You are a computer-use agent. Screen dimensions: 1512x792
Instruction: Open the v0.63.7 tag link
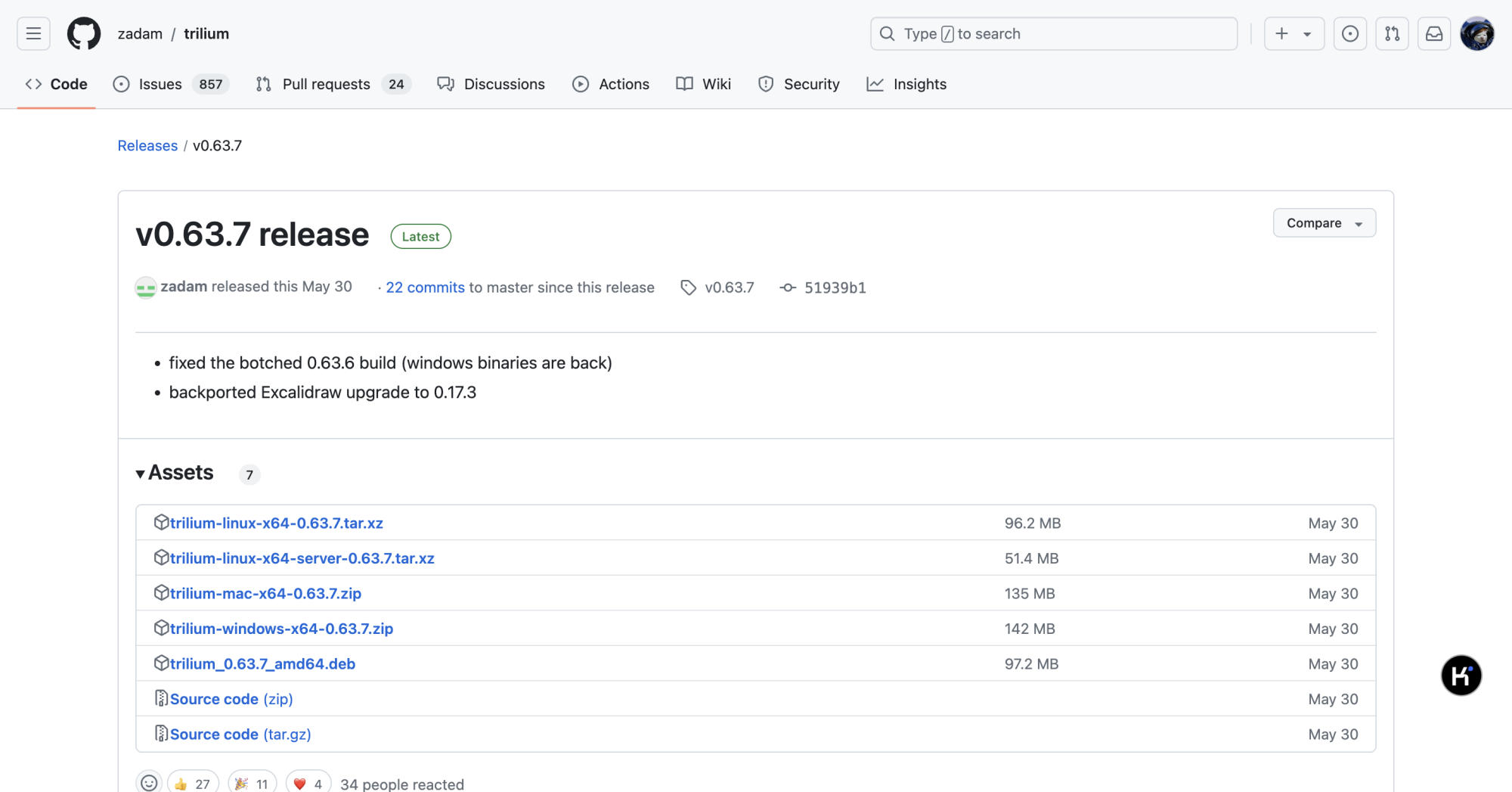click(729, 287)
